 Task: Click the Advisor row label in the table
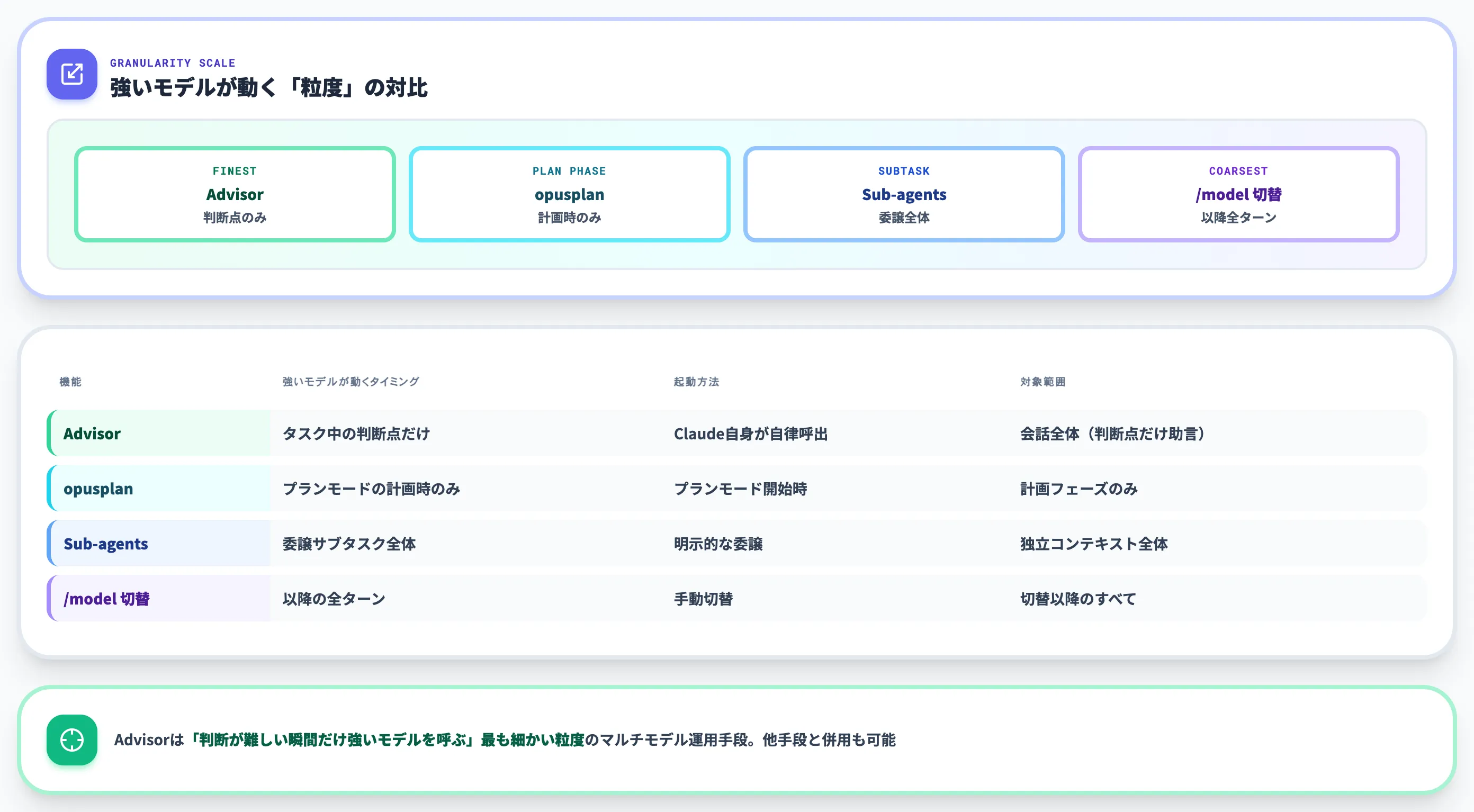pos(92,433)
